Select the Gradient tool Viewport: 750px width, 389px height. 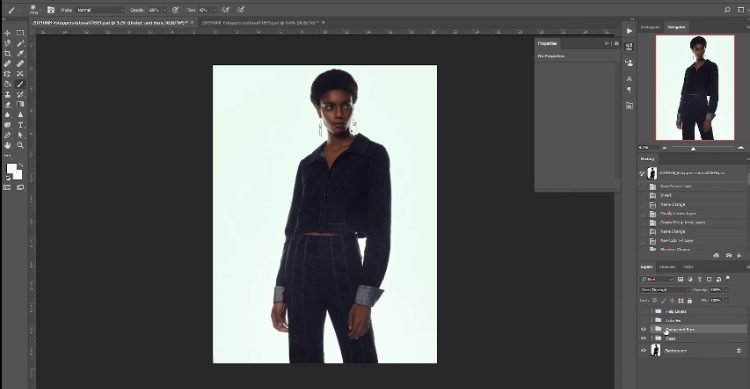(20, 104)
